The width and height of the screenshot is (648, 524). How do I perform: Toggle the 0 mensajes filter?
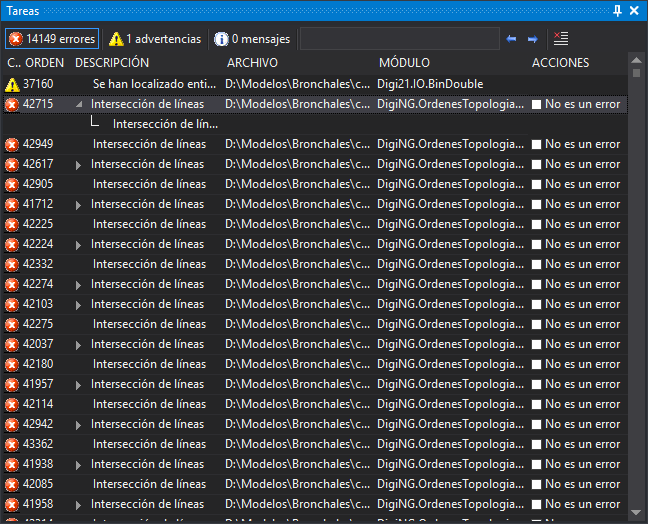pyautogui.click(x=252, y=39)
